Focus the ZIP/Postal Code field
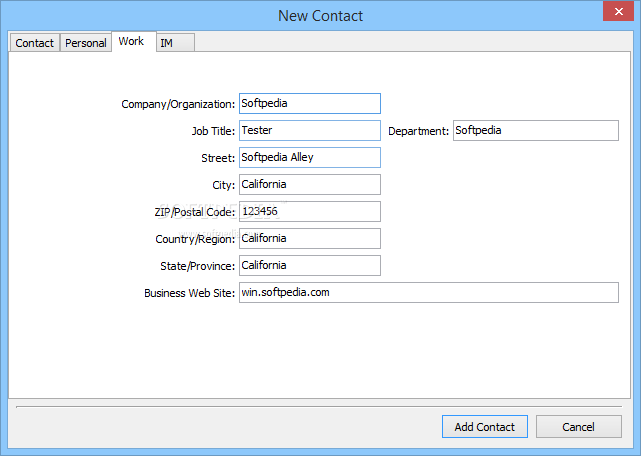The width and height of the screenshot is (641, 456). [310, 211]
